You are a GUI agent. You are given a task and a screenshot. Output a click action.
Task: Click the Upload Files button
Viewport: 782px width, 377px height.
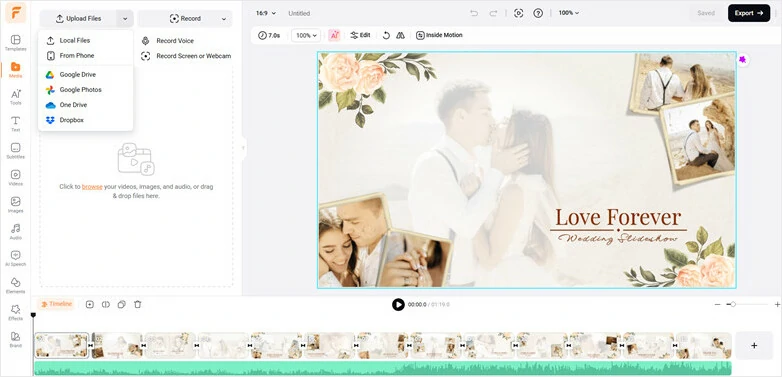78,19
